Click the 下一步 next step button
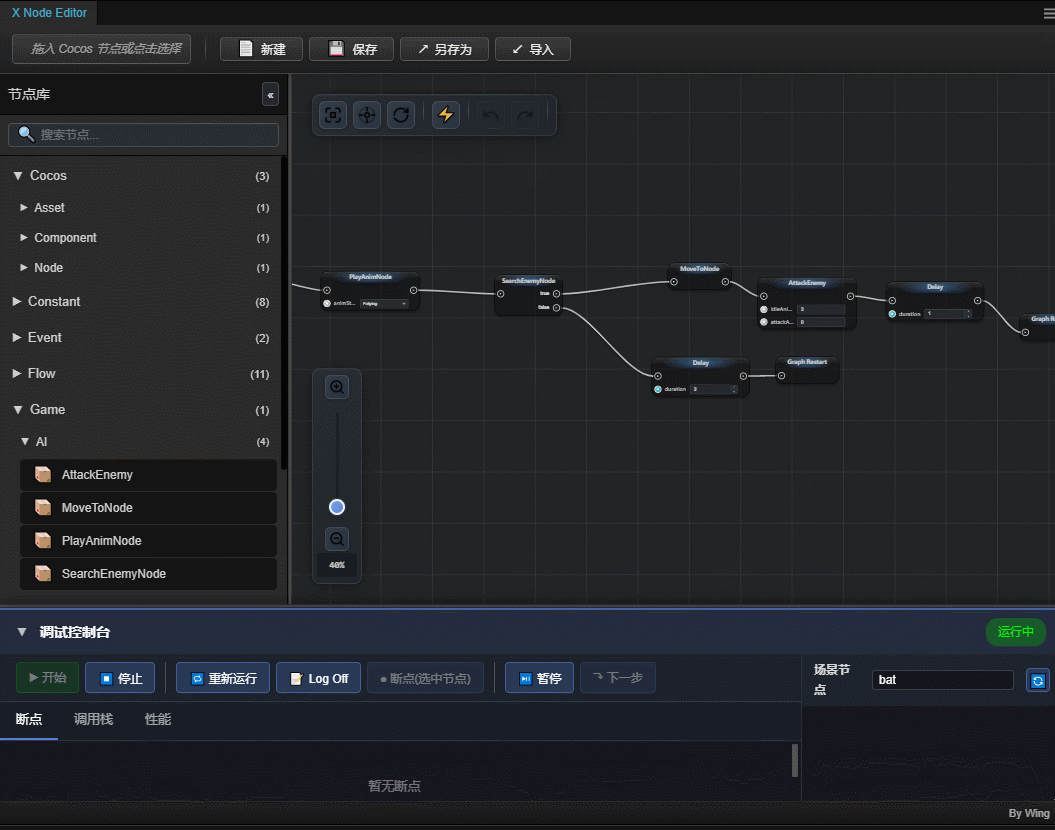The image size is (1055, 830). [x=618, y=678]
